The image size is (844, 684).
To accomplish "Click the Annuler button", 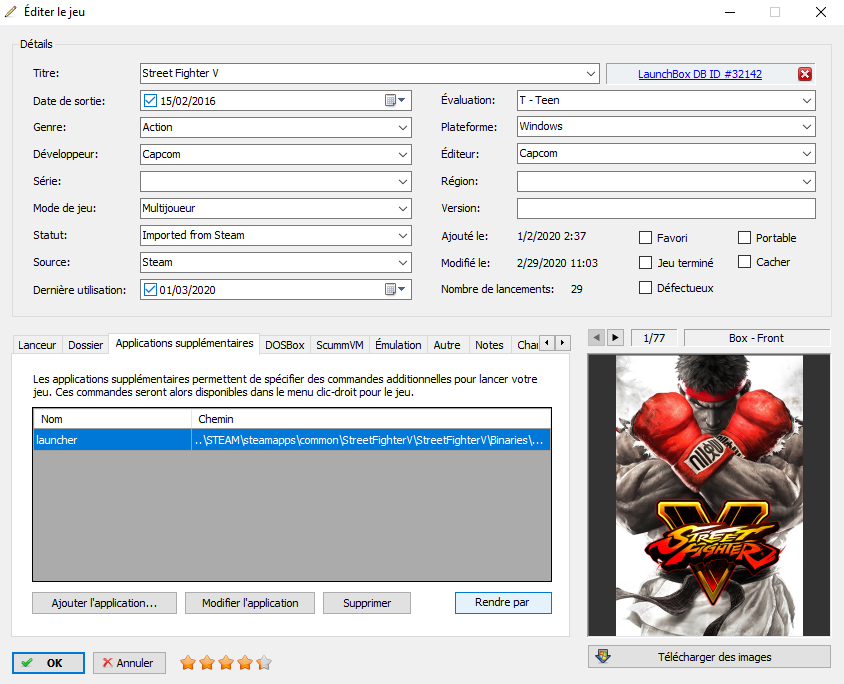I will [129, 663].
